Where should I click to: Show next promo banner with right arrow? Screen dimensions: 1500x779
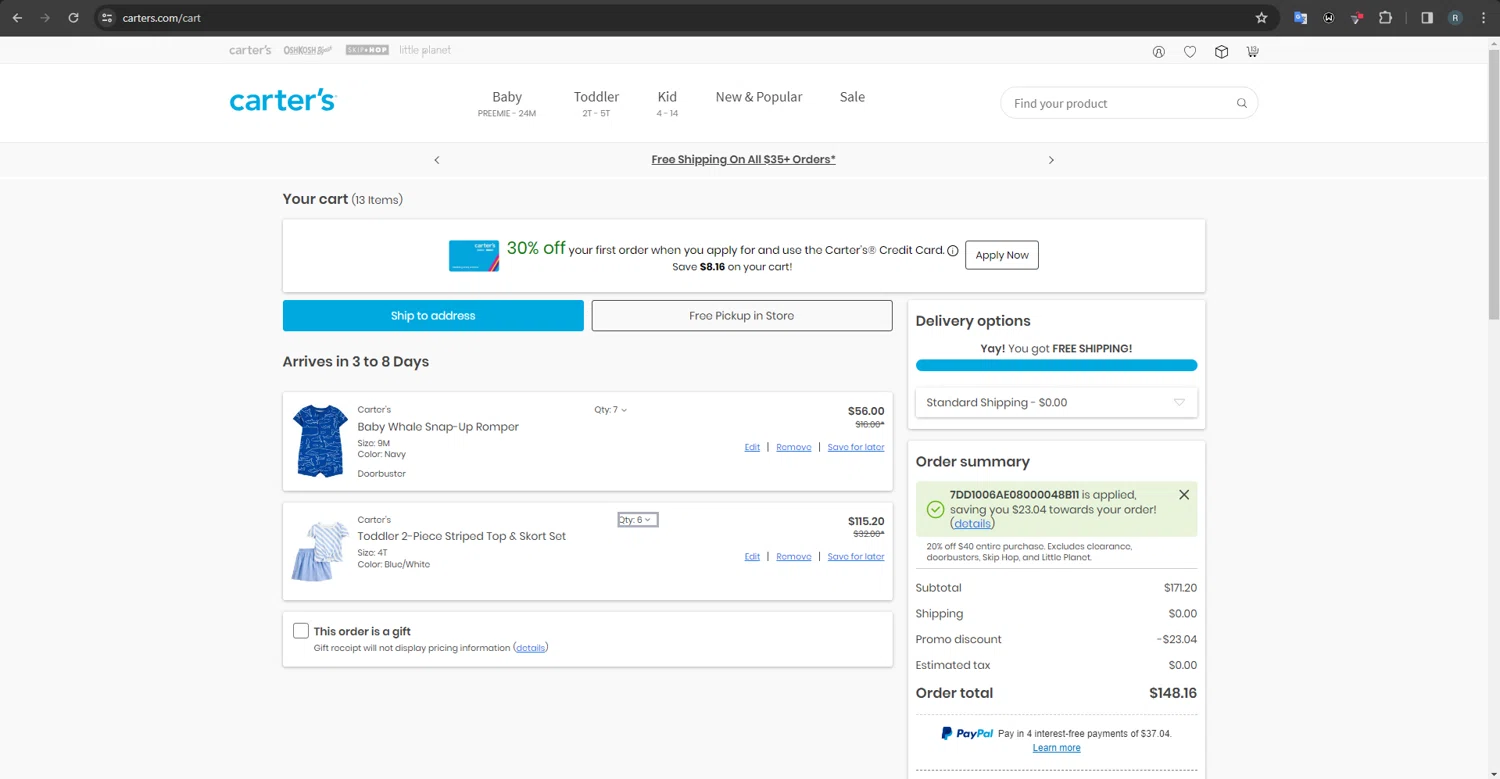(1051, 160)
